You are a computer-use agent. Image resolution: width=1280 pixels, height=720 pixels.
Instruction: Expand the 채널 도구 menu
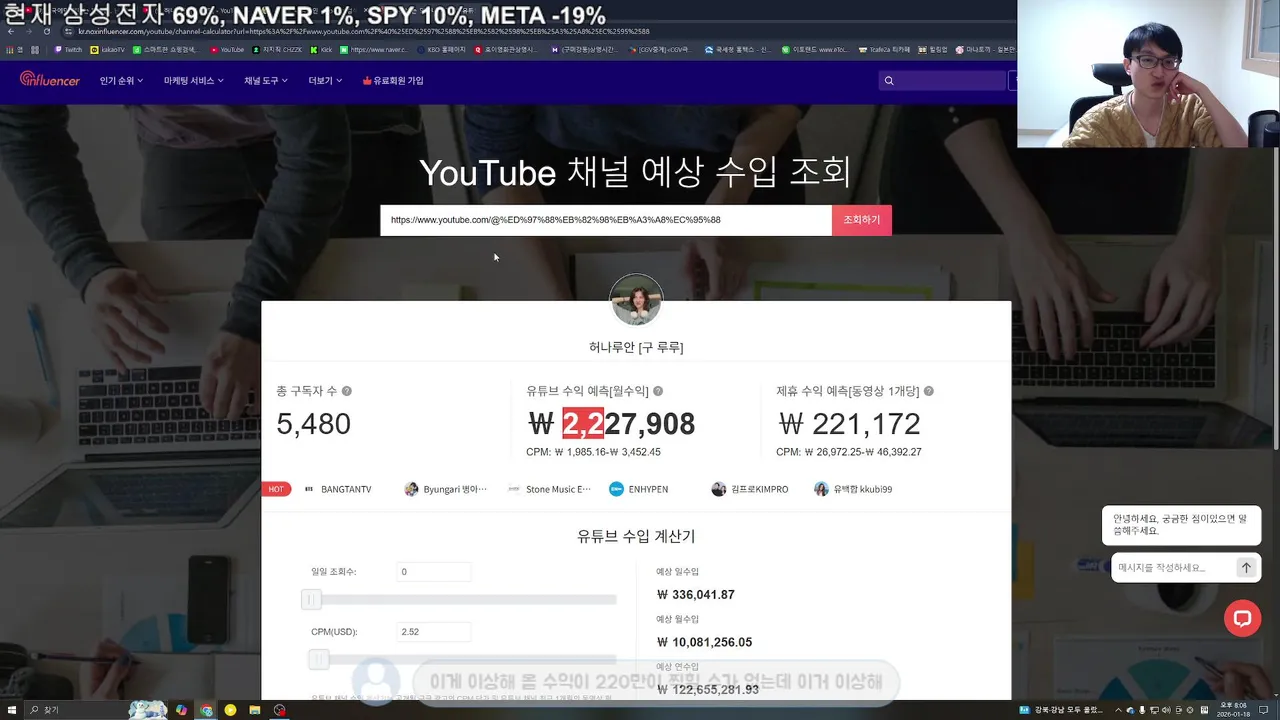(x=265, y=81)
